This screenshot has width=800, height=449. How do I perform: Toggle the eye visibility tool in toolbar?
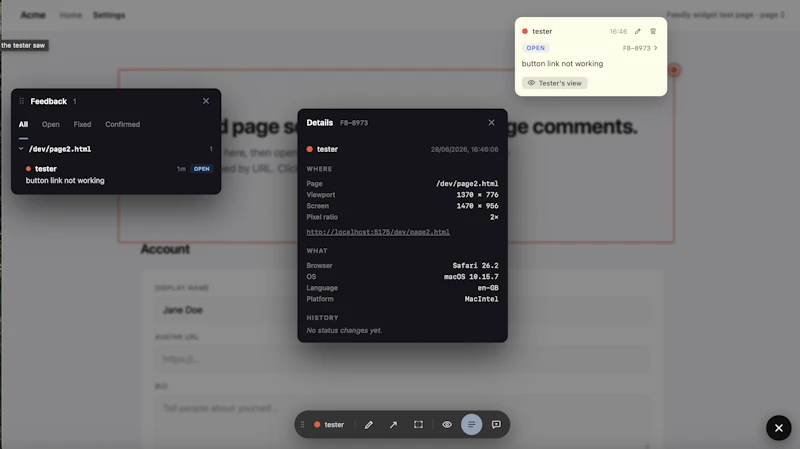[447, 425]
